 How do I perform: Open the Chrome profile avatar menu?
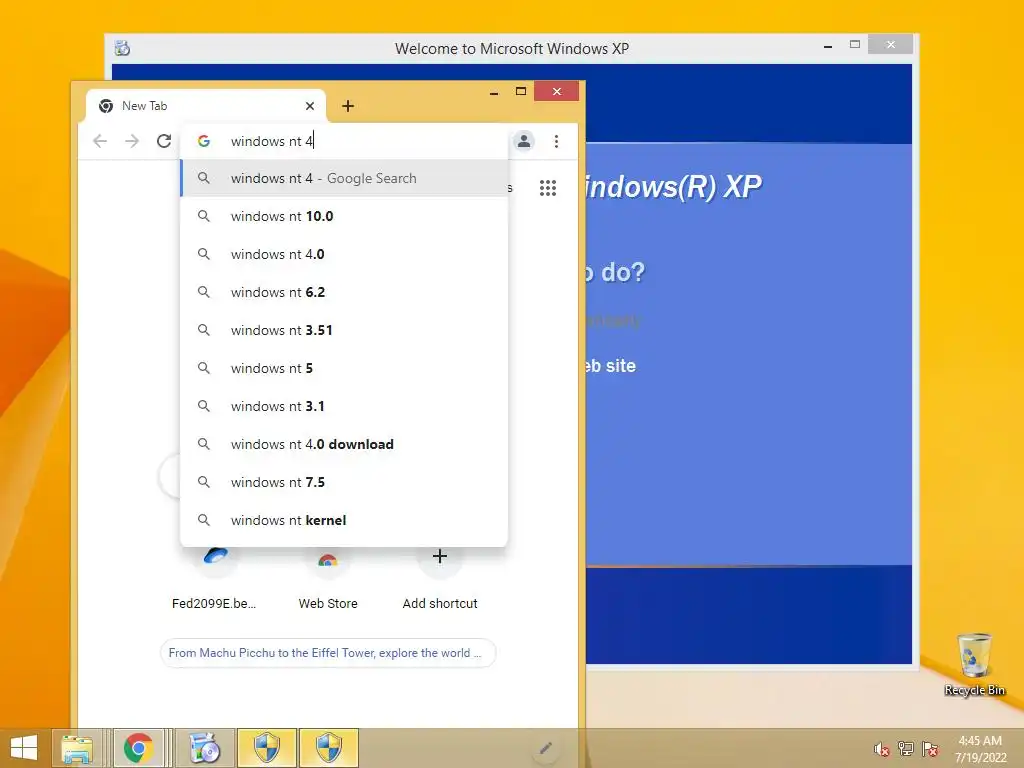[x=524, y=141]
